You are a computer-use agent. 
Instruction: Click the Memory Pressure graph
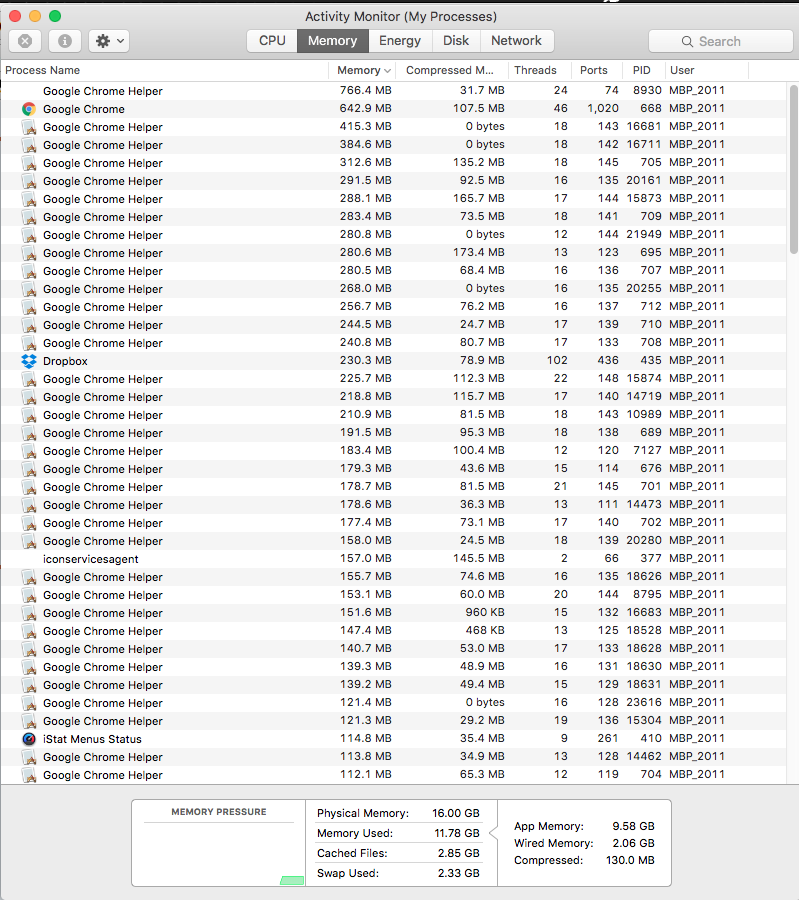tap(219, 855)
